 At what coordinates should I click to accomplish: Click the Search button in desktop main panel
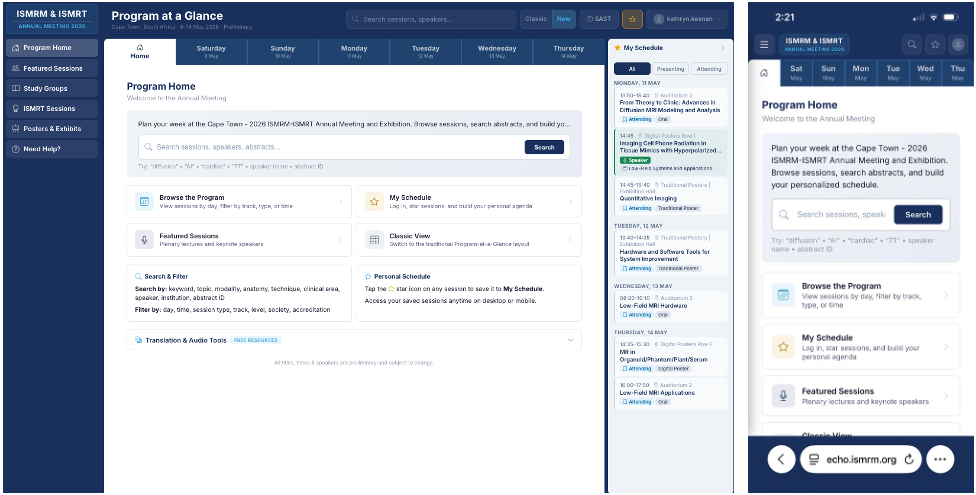(x=543, y=147)
